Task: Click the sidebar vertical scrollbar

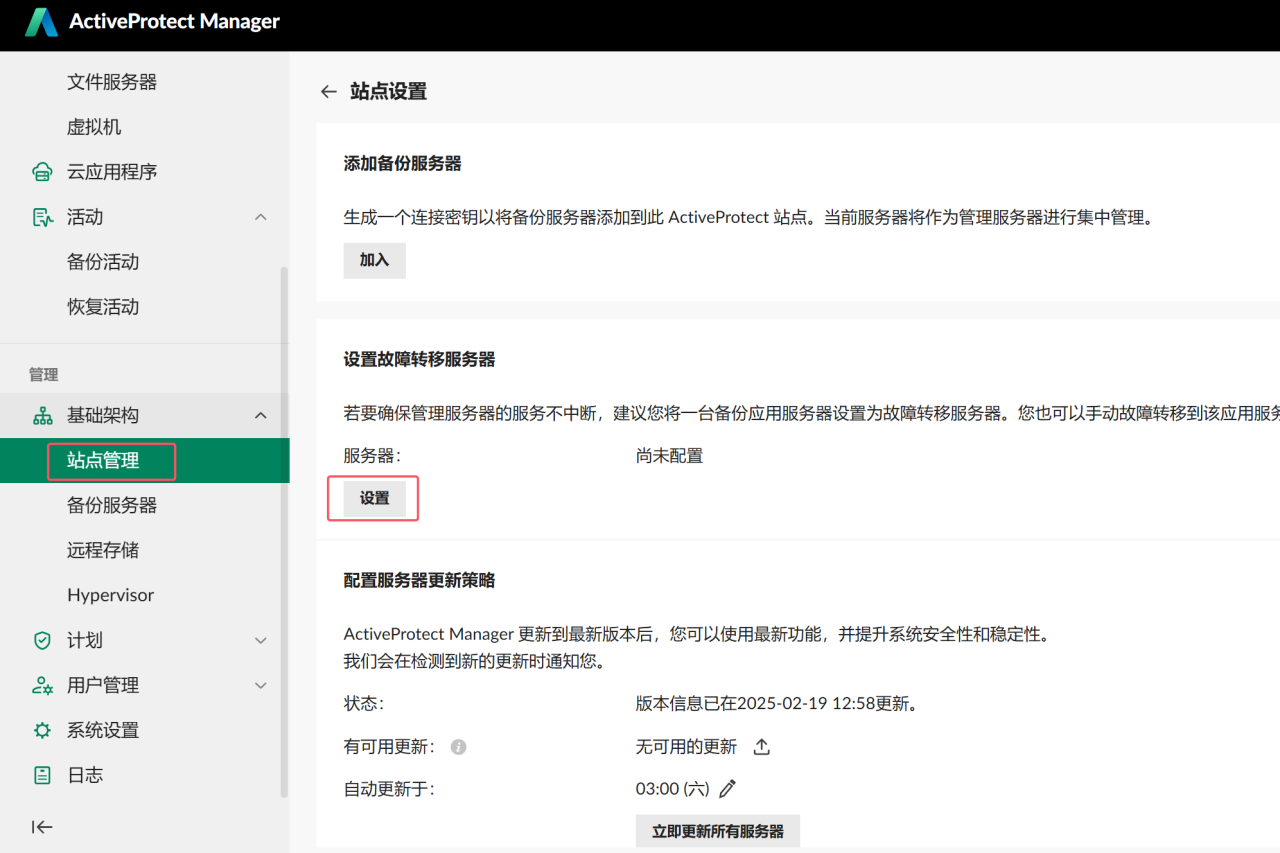Action: 284,530
